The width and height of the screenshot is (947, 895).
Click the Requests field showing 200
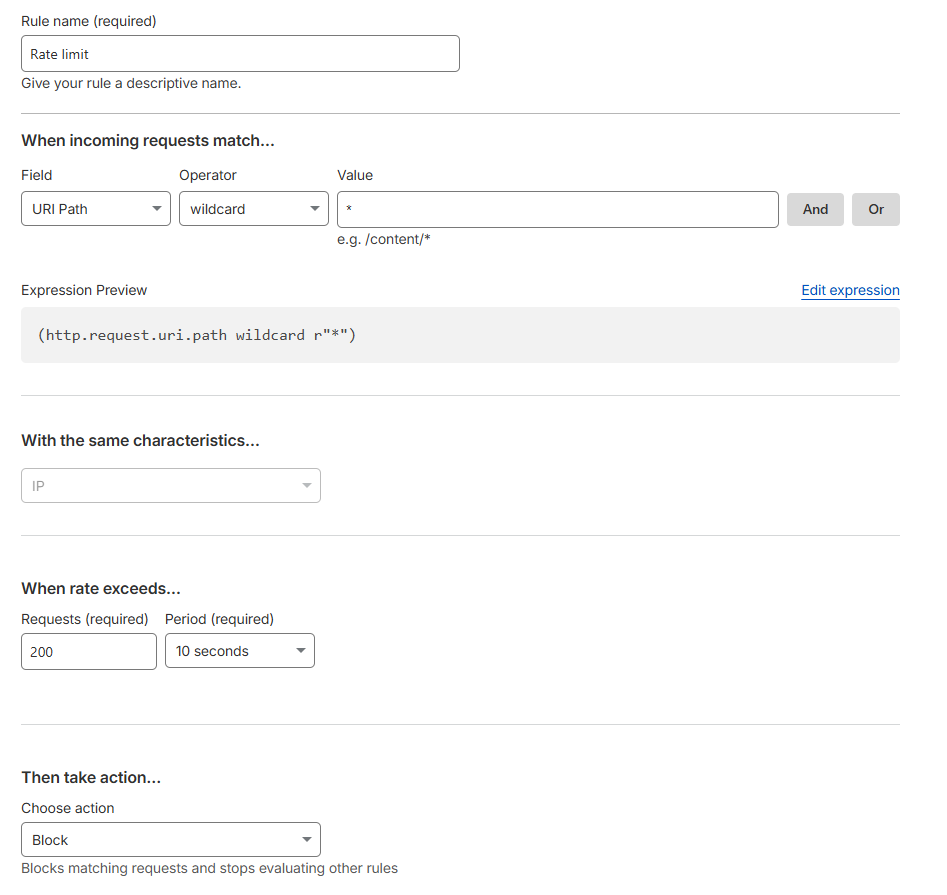(x=89, y=651)
